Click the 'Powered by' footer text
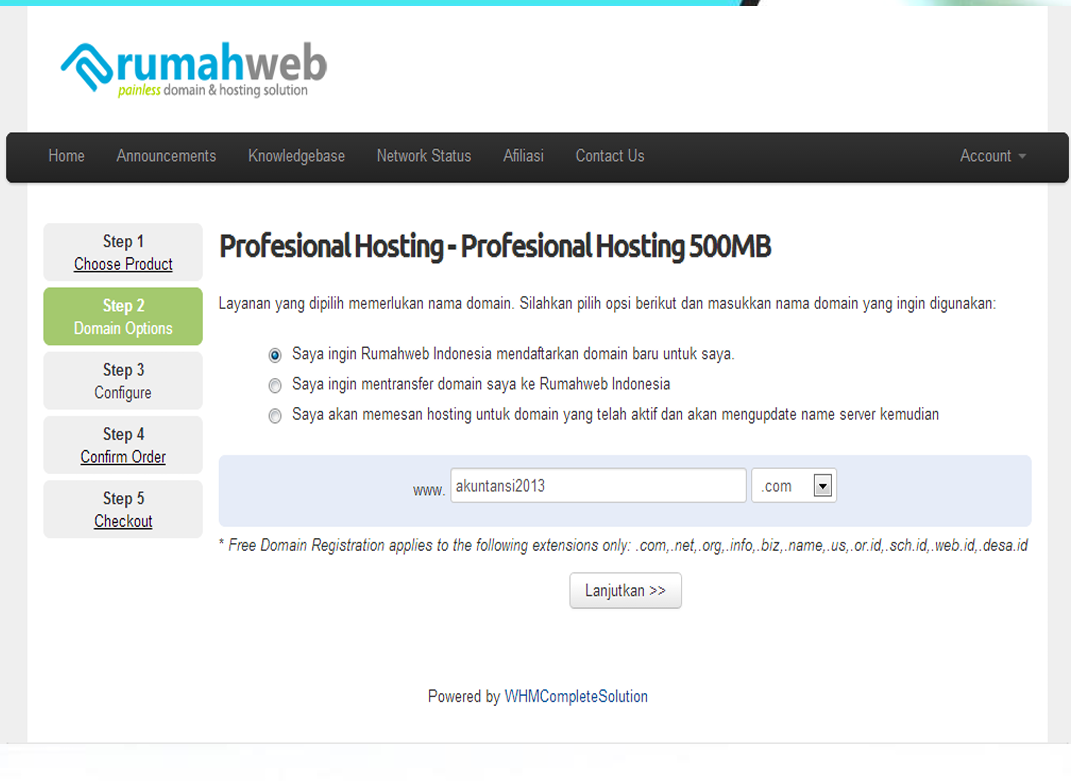Viewport: 1071px width, 784px height. click(464, 697)
